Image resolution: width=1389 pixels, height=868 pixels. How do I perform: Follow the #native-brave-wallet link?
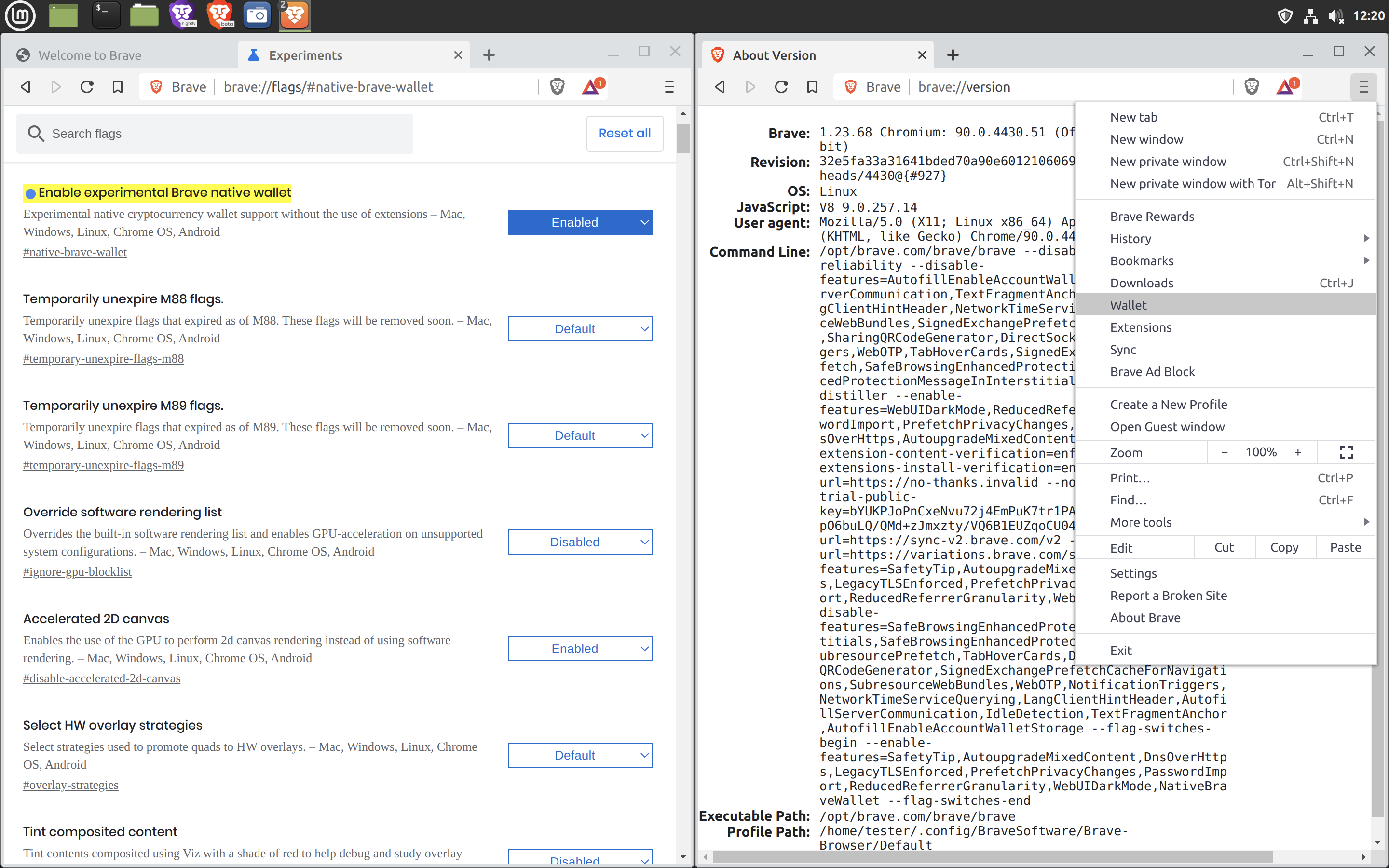75,251
